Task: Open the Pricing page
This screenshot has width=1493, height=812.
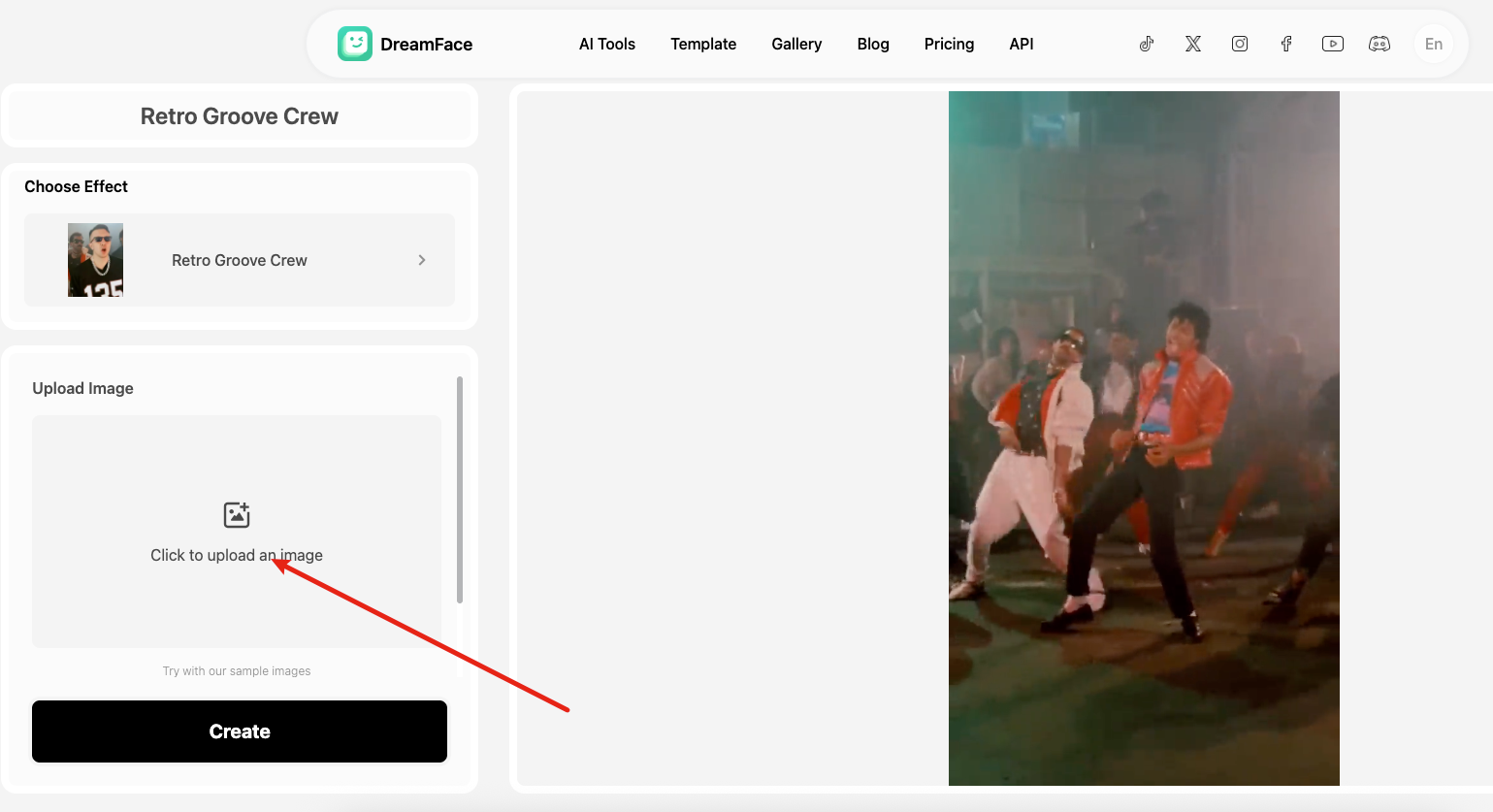Action: point(949,44)
